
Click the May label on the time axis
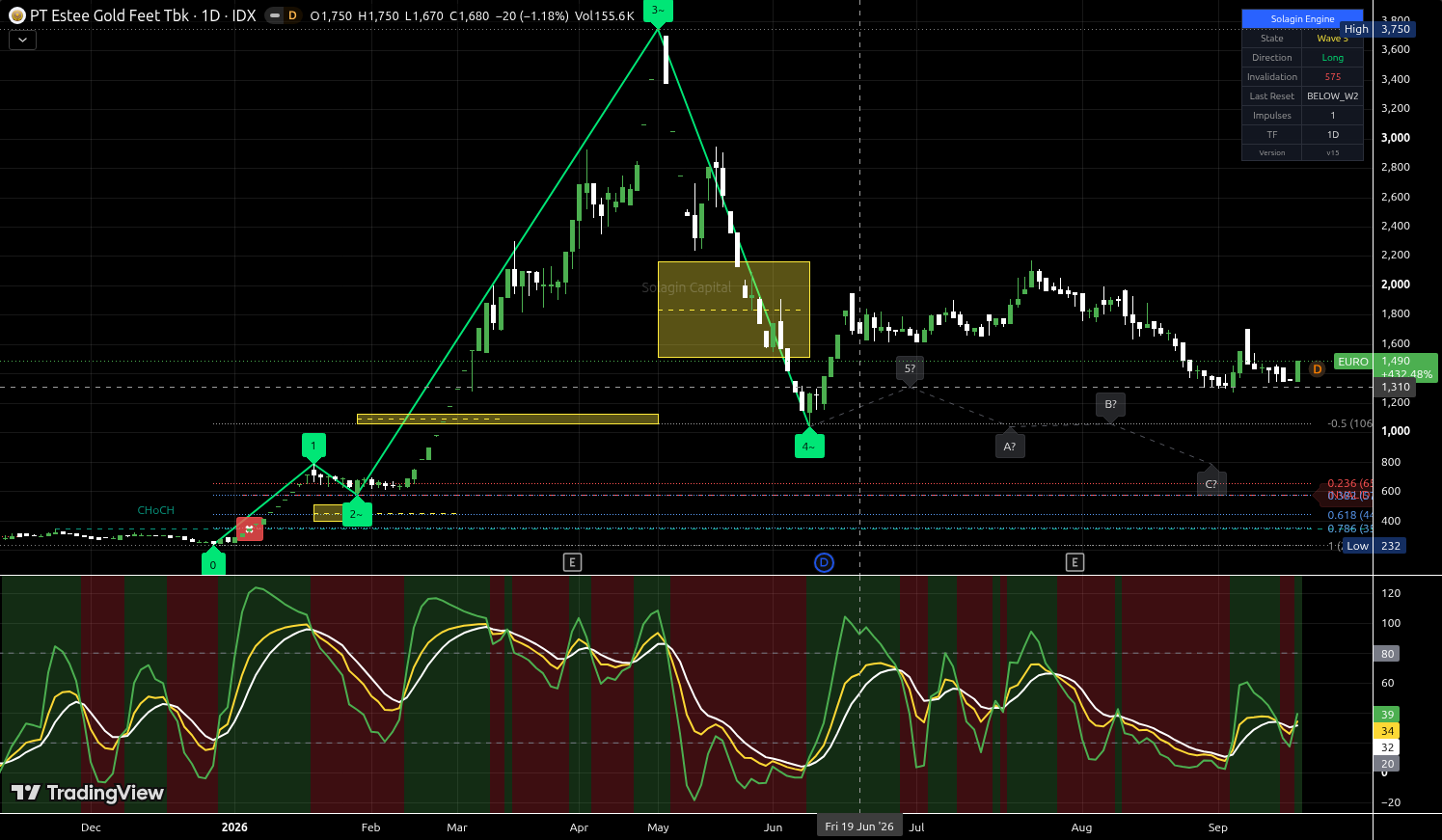click(x=658, y=827)
